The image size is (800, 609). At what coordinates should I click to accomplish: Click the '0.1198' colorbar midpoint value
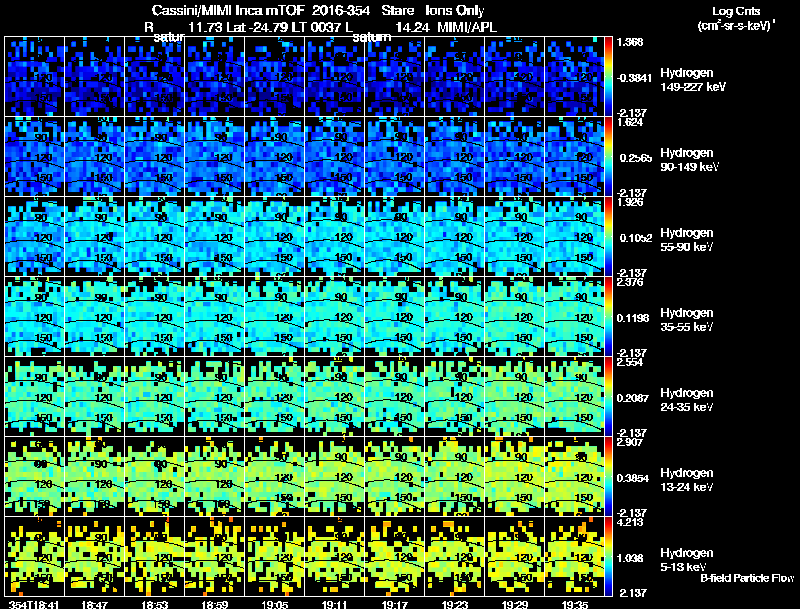(x=633, y=318)
